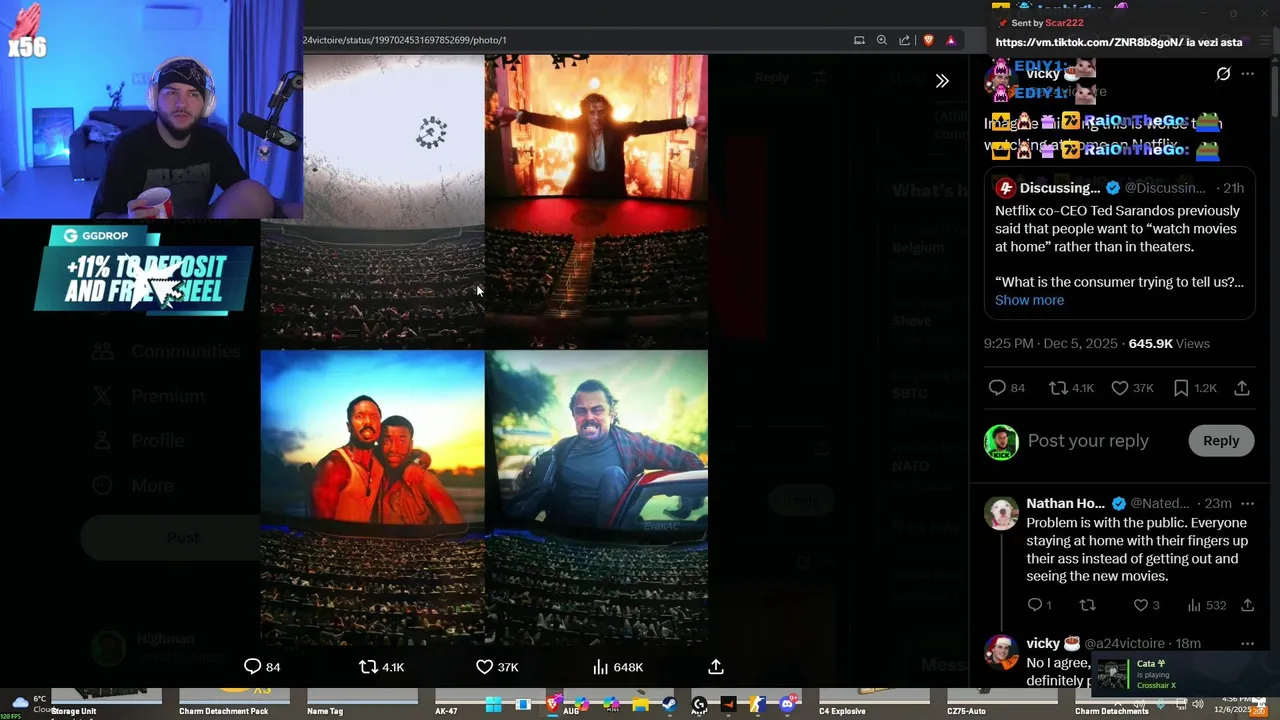Click the tiktok link in the pinned message
The image size is (1280, 720).
coord(1088,42)
